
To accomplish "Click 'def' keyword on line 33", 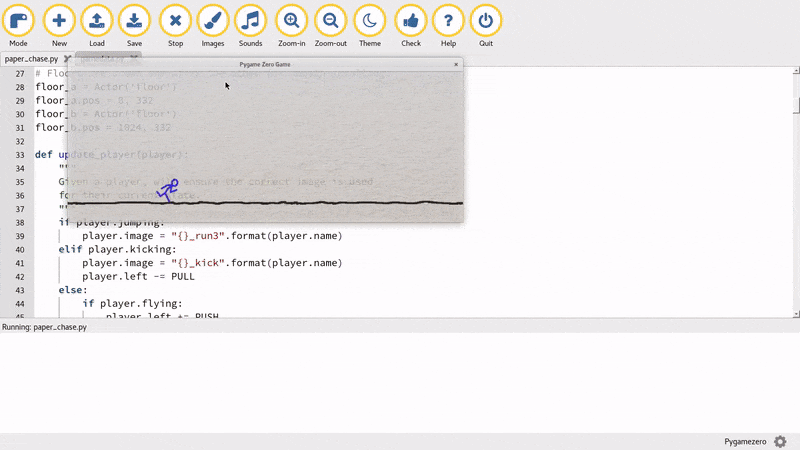I will pyautogui.click(x=43, y=155).
